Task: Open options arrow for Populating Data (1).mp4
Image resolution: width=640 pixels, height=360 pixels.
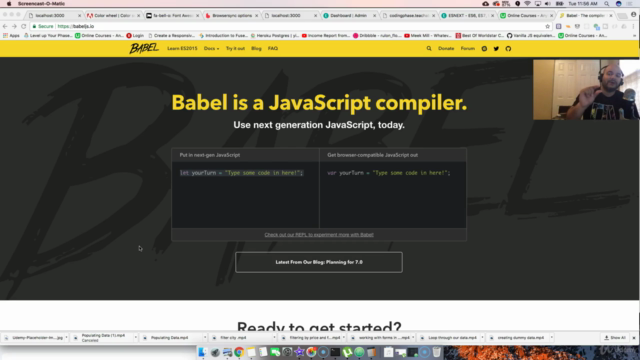Action: click(x=136, y=338)
